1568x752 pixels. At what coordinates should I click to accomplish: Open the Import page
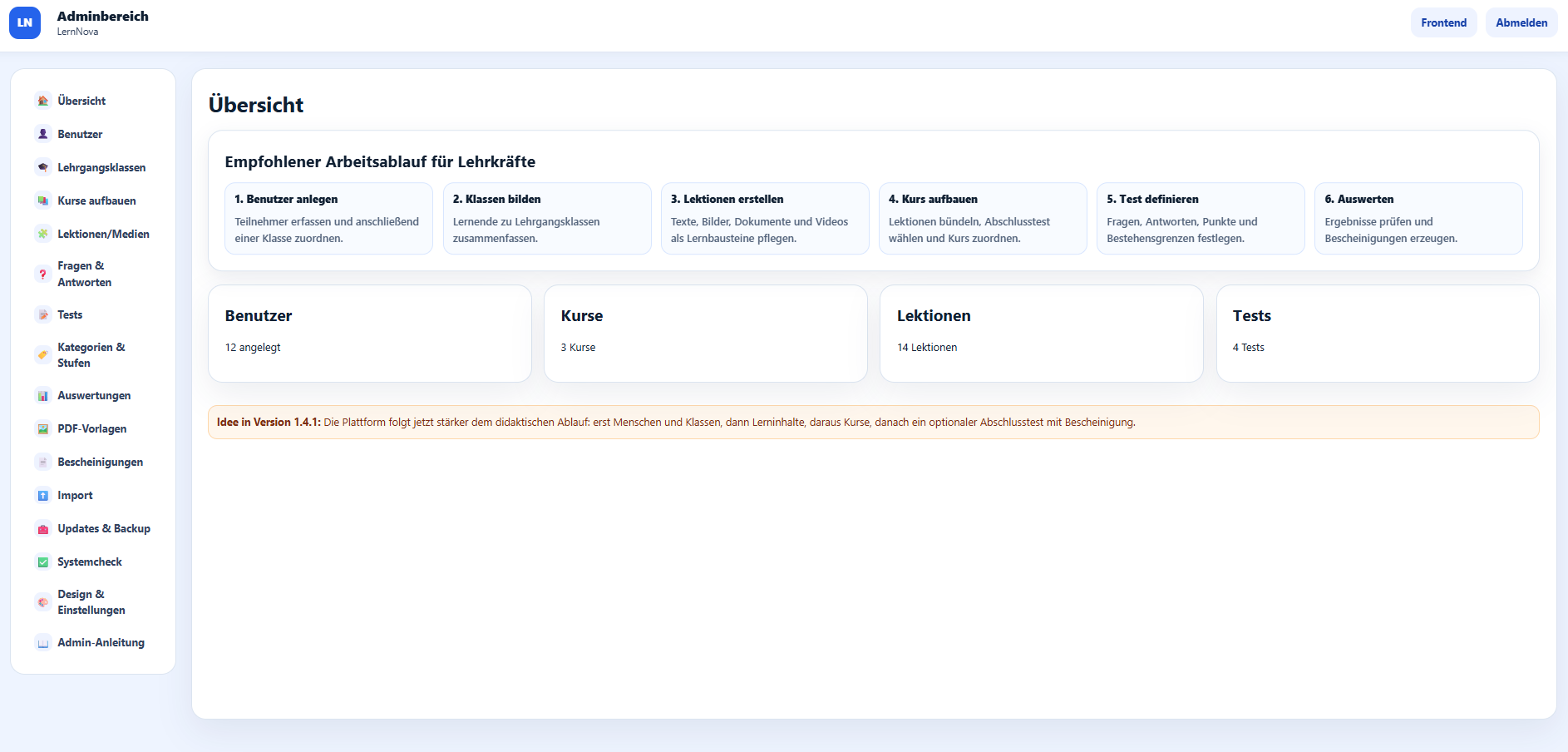(93, 495)
